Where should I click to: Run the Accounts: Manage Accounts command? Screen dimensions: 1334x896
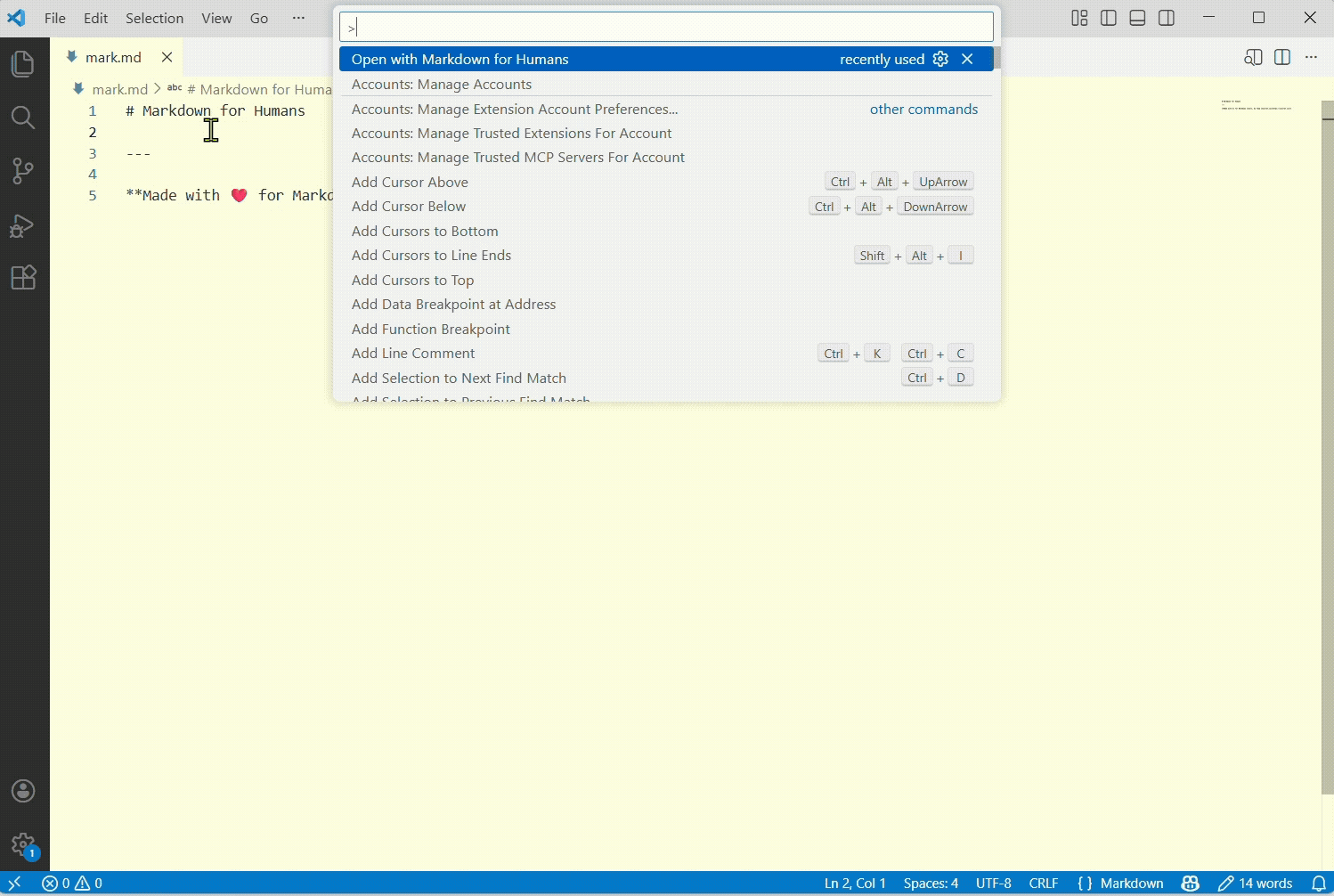click(442, 84)
